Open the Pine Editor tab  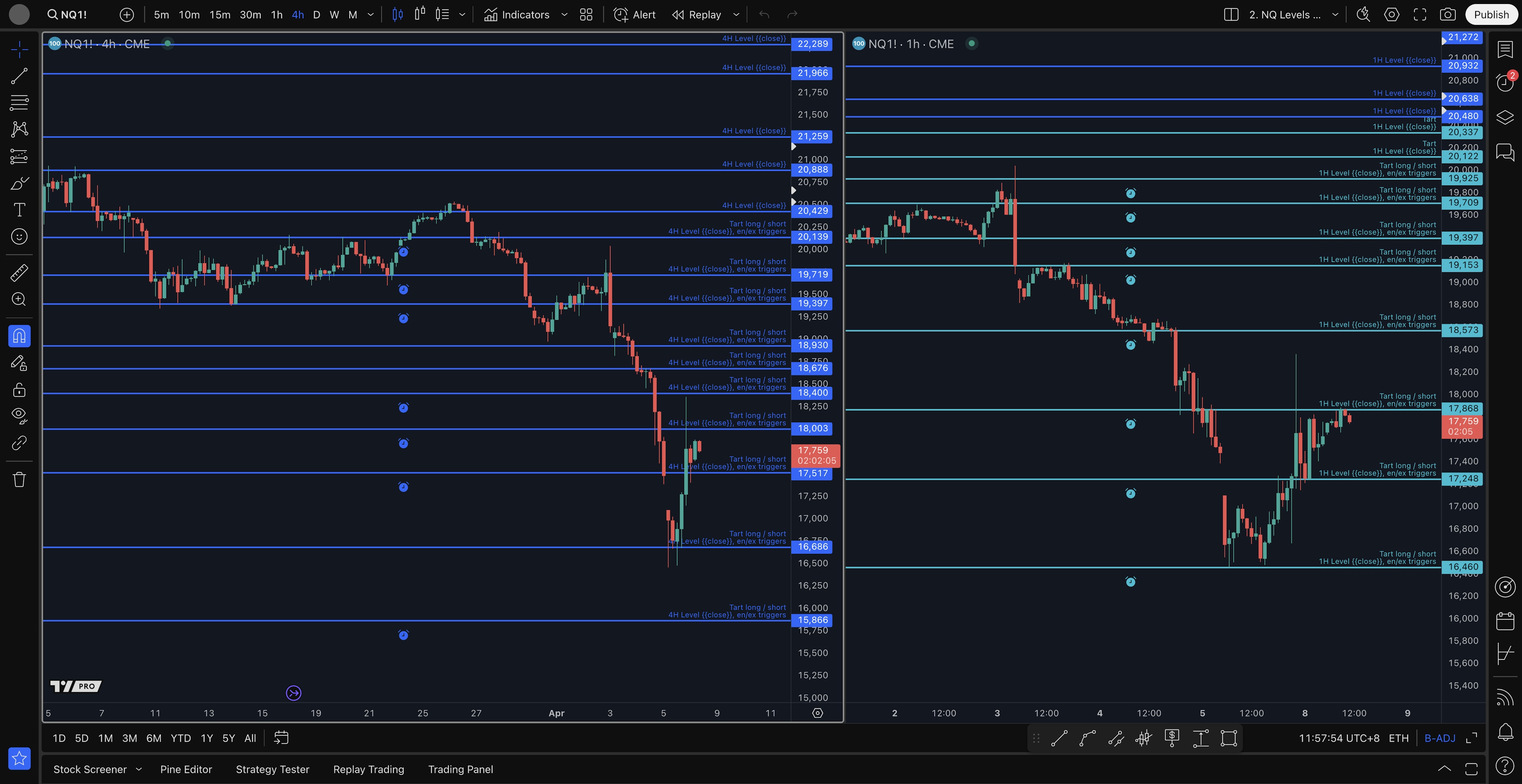pos(185,769)
